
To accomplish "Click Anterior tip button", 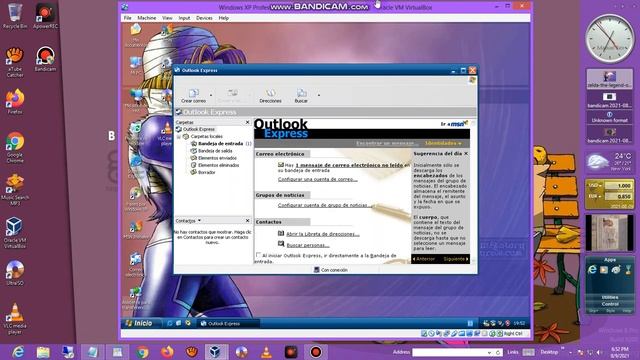I will click(x=423, y=259).
